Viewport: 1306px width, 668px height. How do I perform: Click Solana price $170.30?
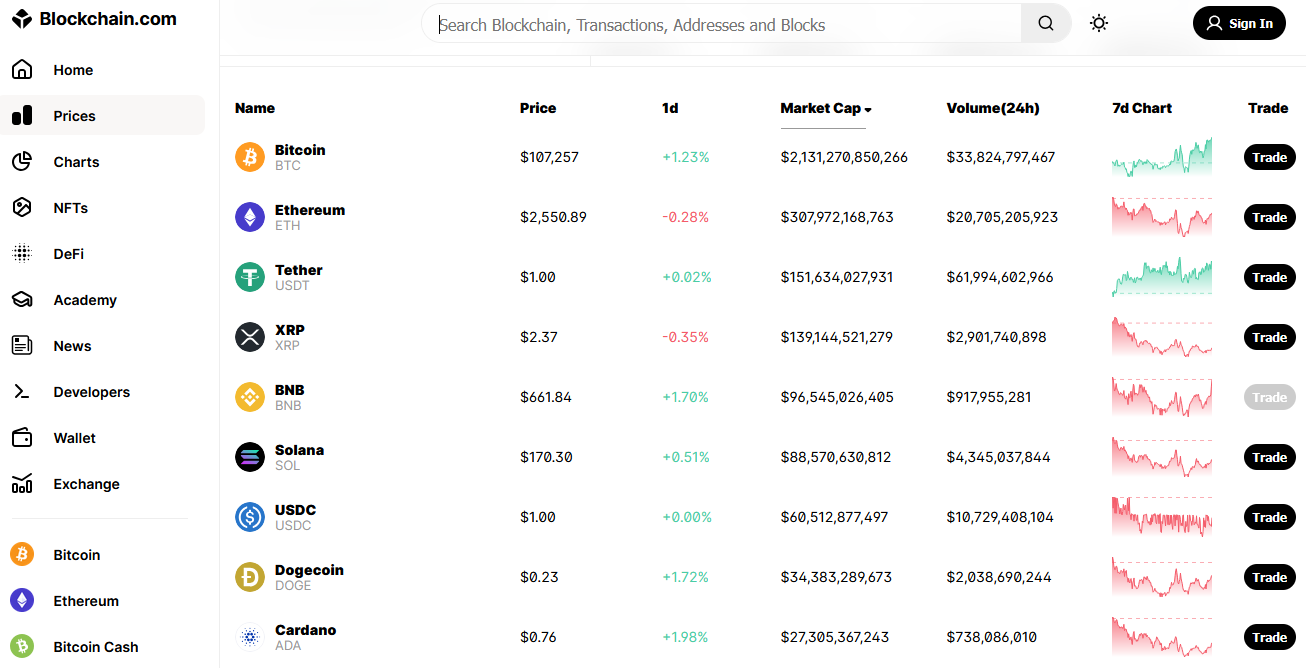(x=546, y=457)
